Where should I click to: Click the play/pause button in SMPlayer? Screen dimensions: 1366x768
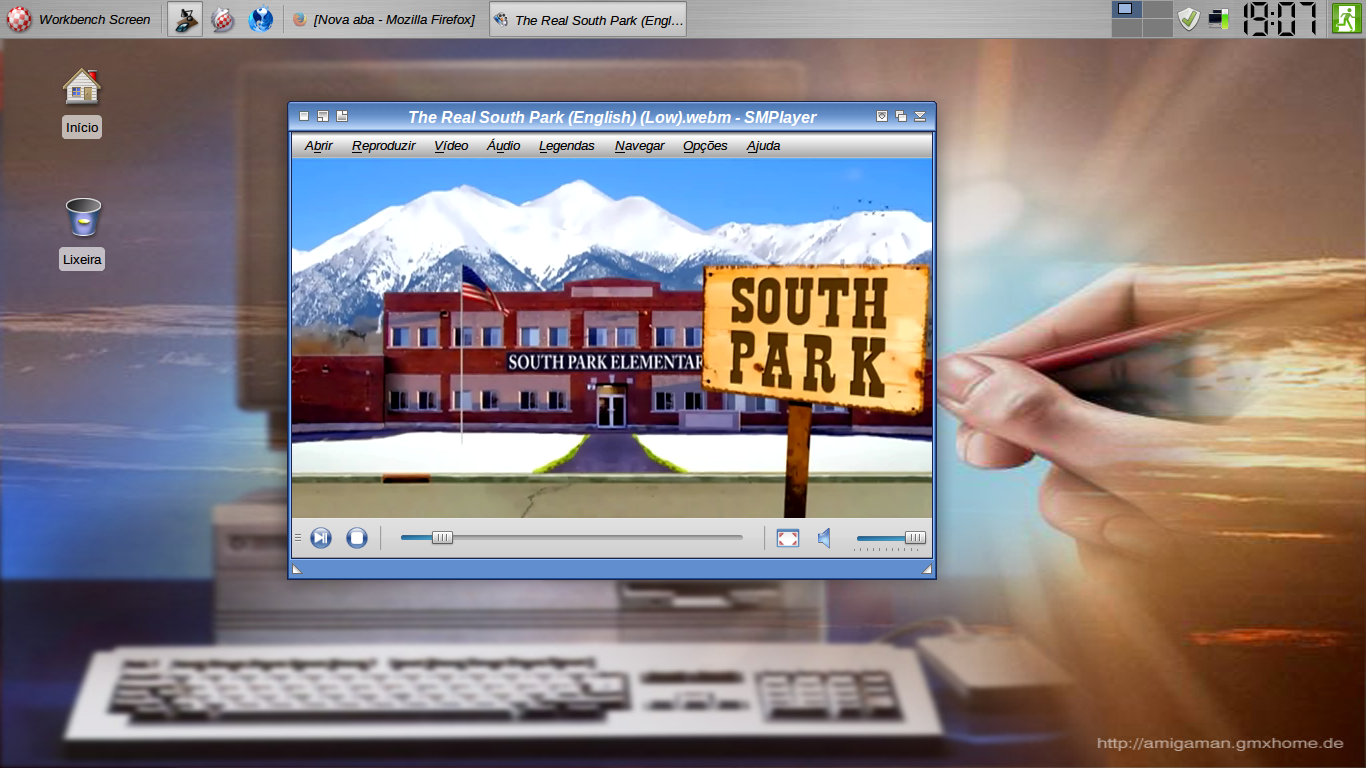pyautogui.click(x=320, y=538)
